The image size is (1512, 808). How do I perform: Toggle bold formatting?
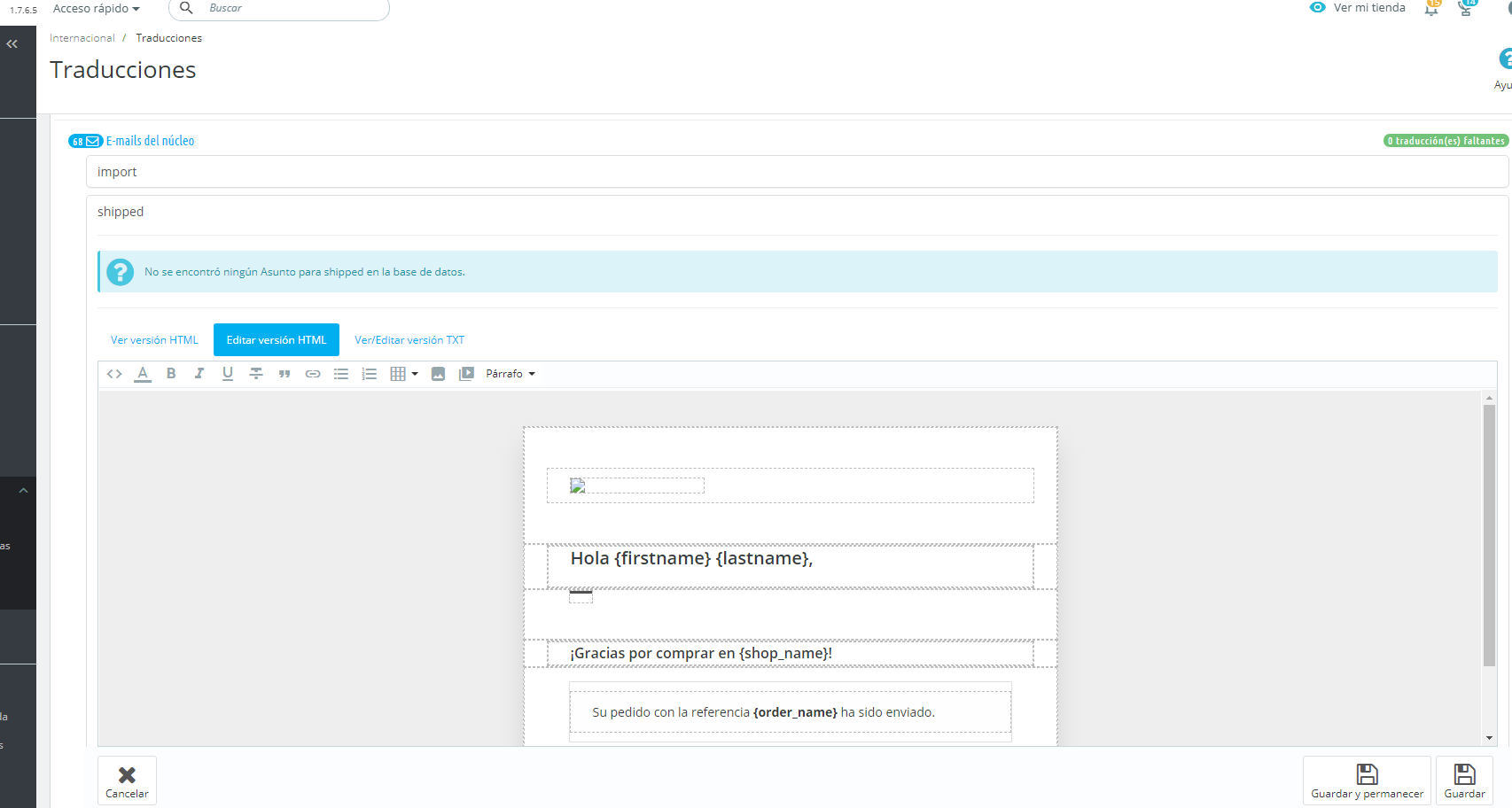click(171, 374)
